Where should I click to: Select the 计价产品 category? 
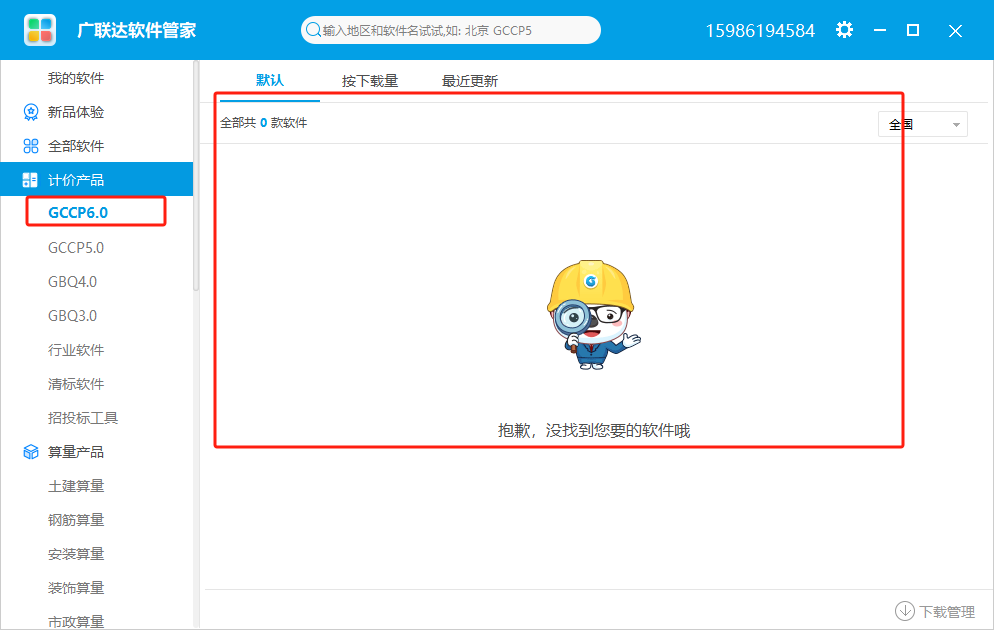point(96,179)
